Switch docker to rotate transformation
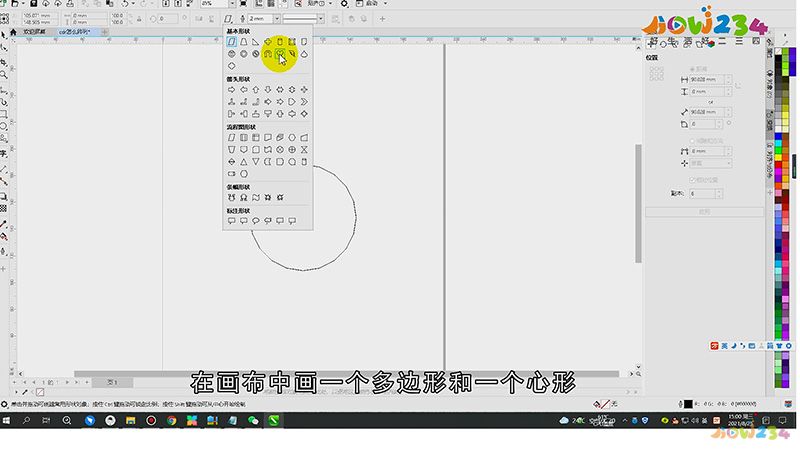The image size is (800, 450). click(663, 43)
